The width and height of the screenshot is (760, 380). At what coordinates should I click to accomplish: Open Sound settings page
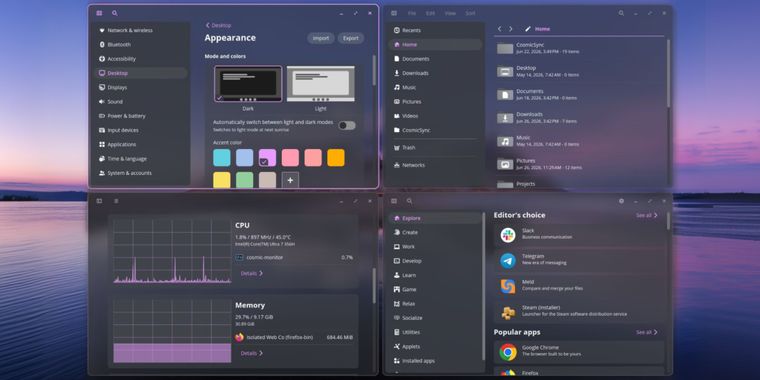click(x=141, y=102)
